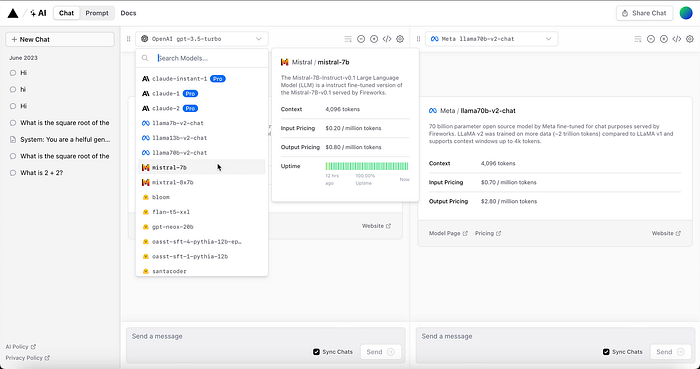
Task: Click the code view icon in the left panel
Action: [x=387, y=39]
